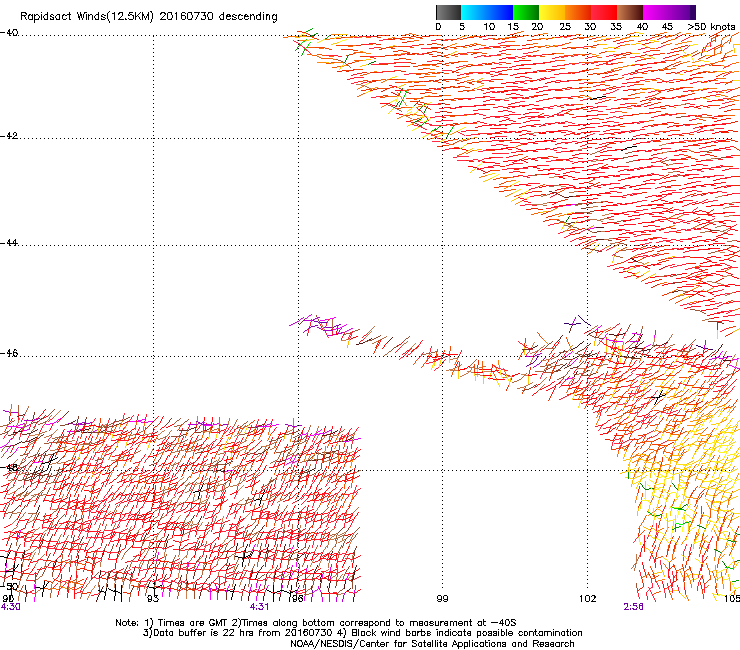
Task: Pick the brown 35-40 knots legend swatch
Action: point(630,12)
